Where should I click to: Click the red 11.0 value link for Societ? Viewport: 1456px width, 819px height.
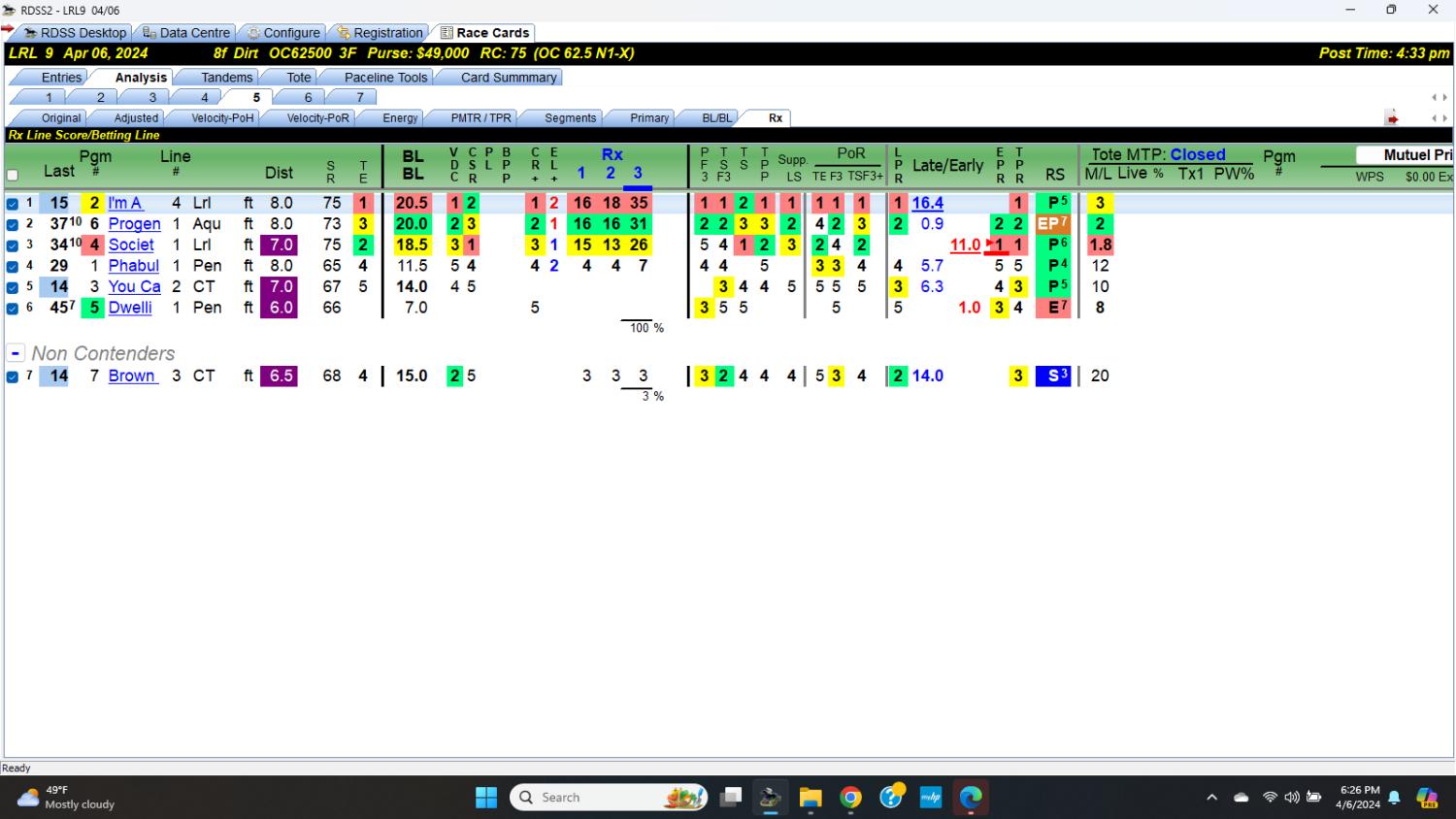965,245
